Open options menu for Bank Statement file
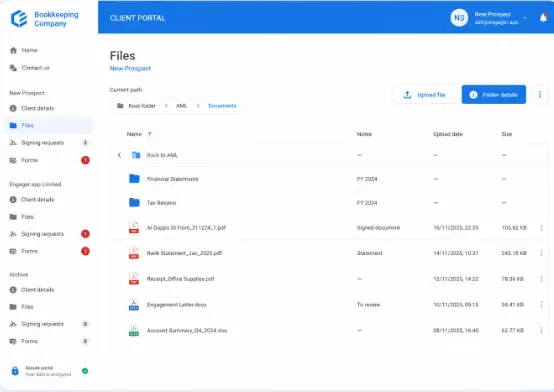 pos(541,253)
